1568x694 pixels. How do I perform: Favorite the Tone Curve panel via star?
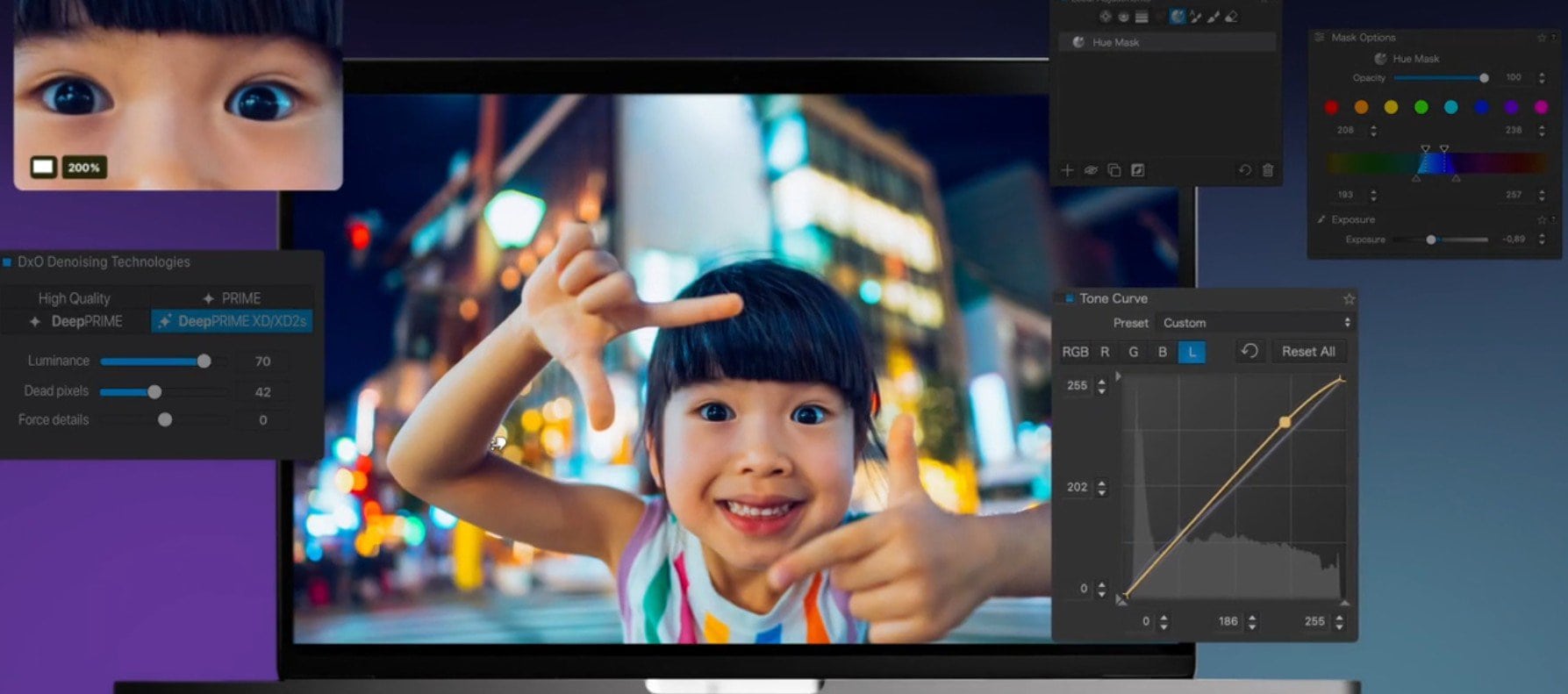[1349, 299]
